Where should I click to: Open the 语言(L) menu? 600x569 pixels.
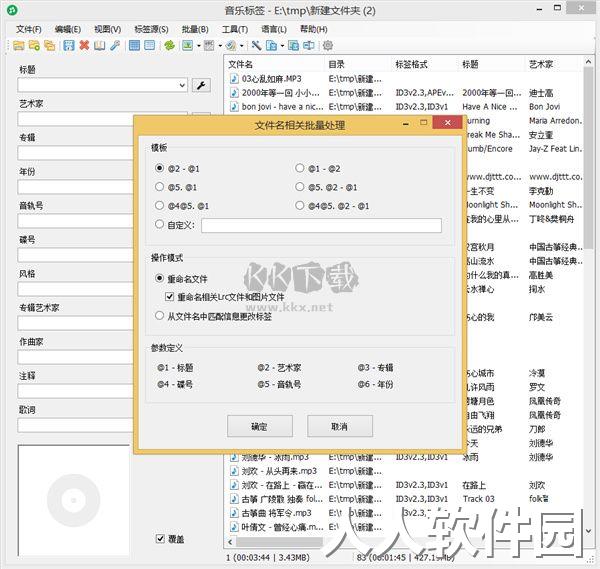(x=274, y=29)
